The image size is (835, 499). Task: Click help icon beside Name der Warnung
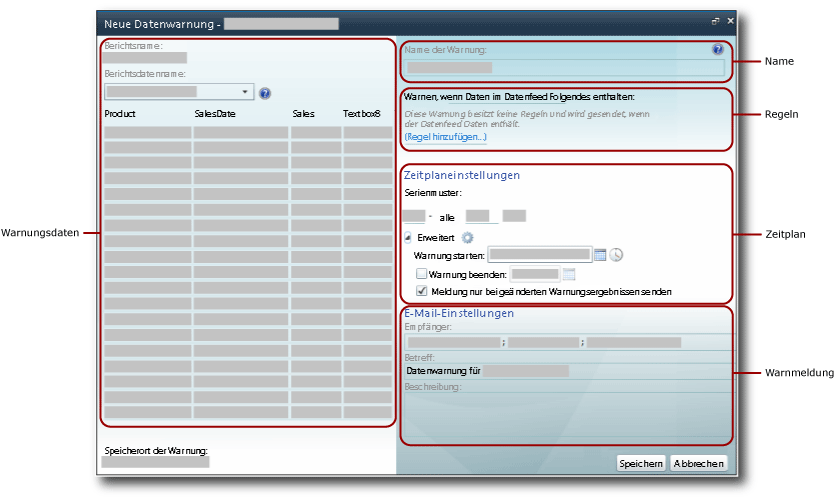[x=717, y=49]
